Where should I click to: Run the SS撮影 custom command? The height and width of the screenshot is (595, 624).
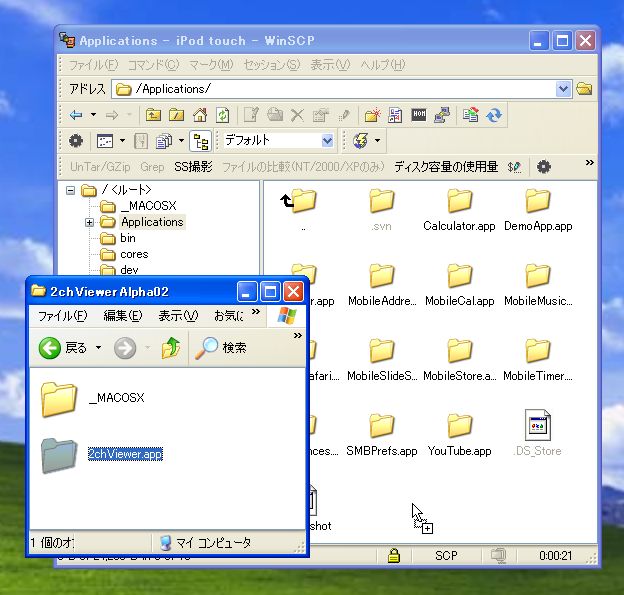click(x=193, y=167)
